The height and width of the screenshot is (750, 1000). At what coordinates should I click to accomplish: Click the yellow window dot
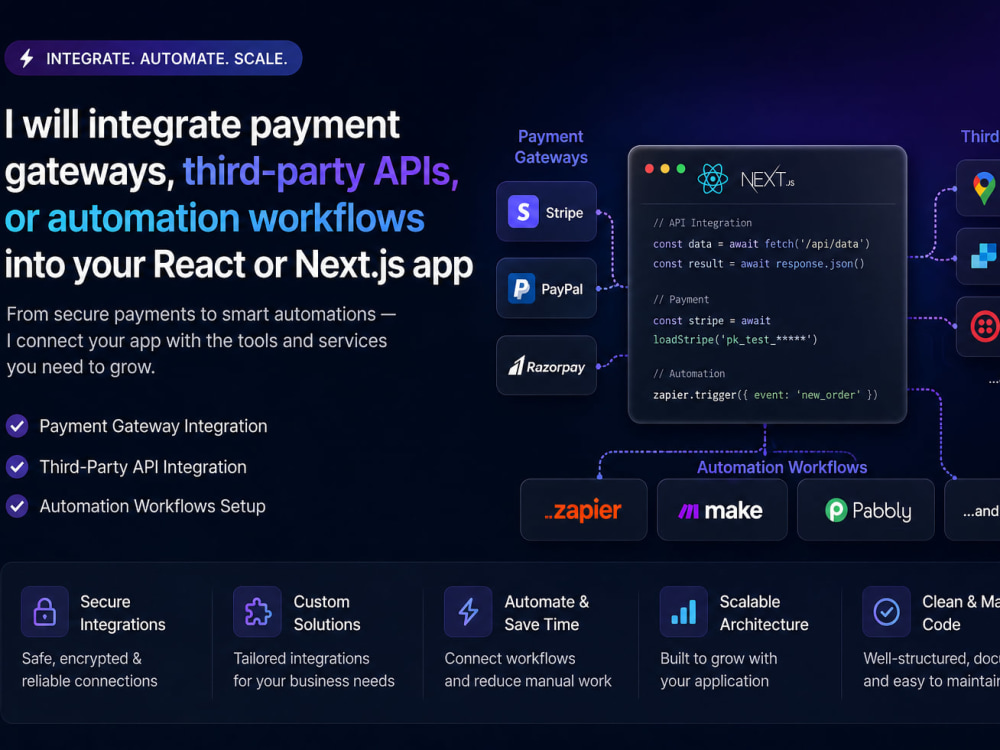(665, 168)
